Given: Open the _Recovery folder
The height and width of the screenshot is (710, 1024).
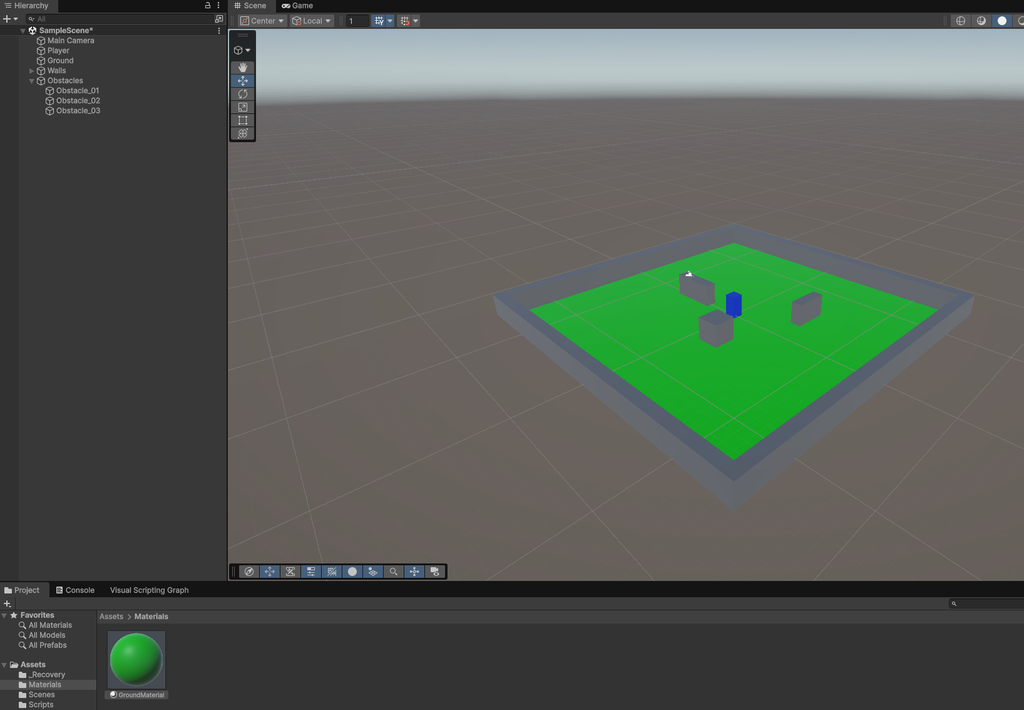Looking at the screenshot, I should (42, 675).
